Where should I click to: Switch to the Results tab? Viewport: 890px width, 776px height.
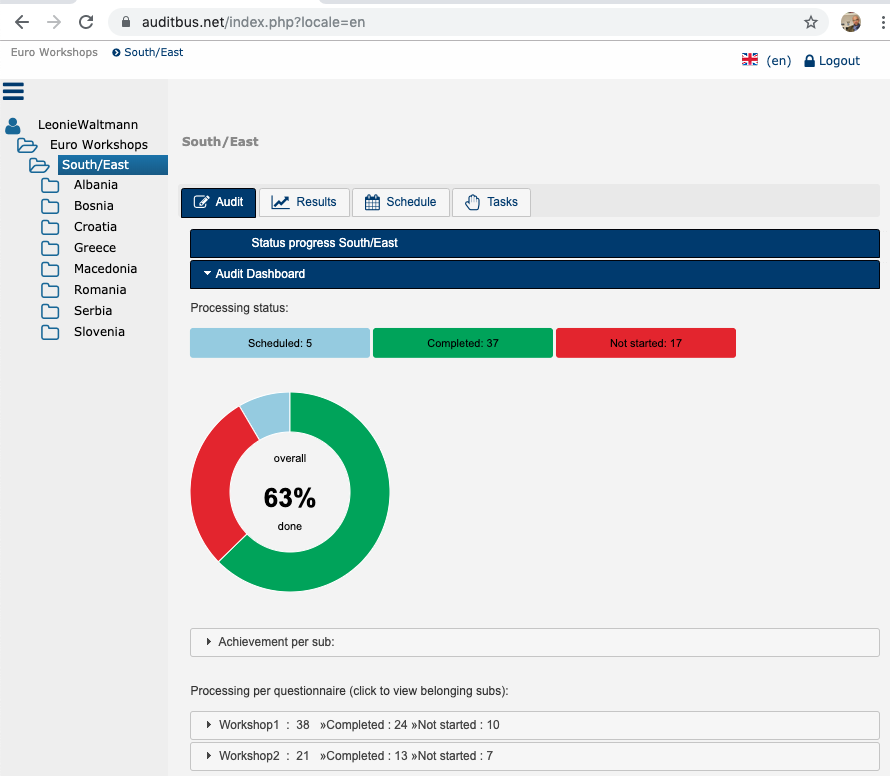[x=305, y=202]
